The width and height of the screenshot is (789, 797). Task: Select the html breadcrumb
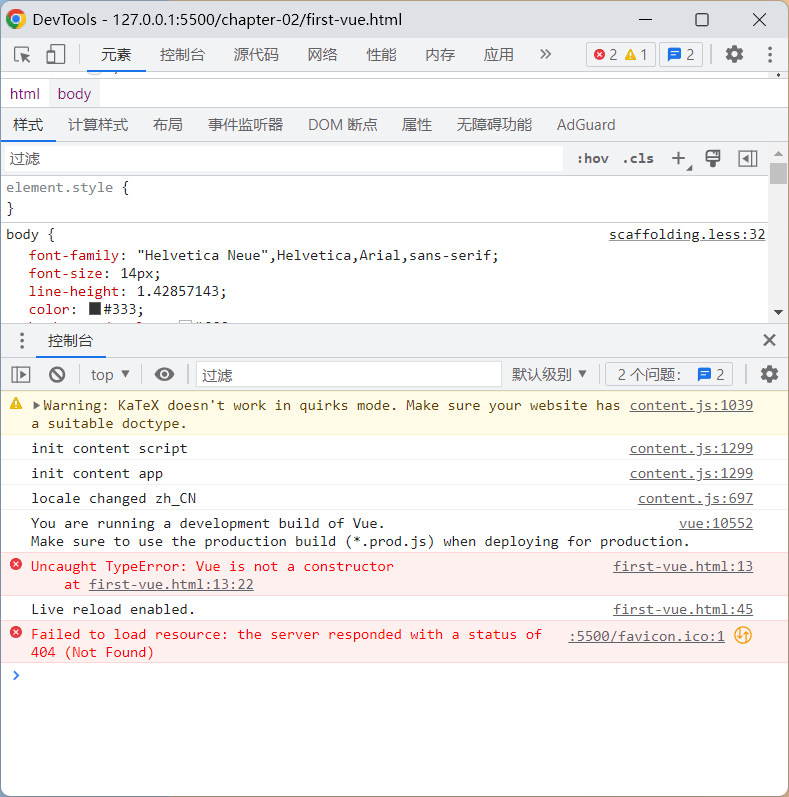(x=24, y=94)
